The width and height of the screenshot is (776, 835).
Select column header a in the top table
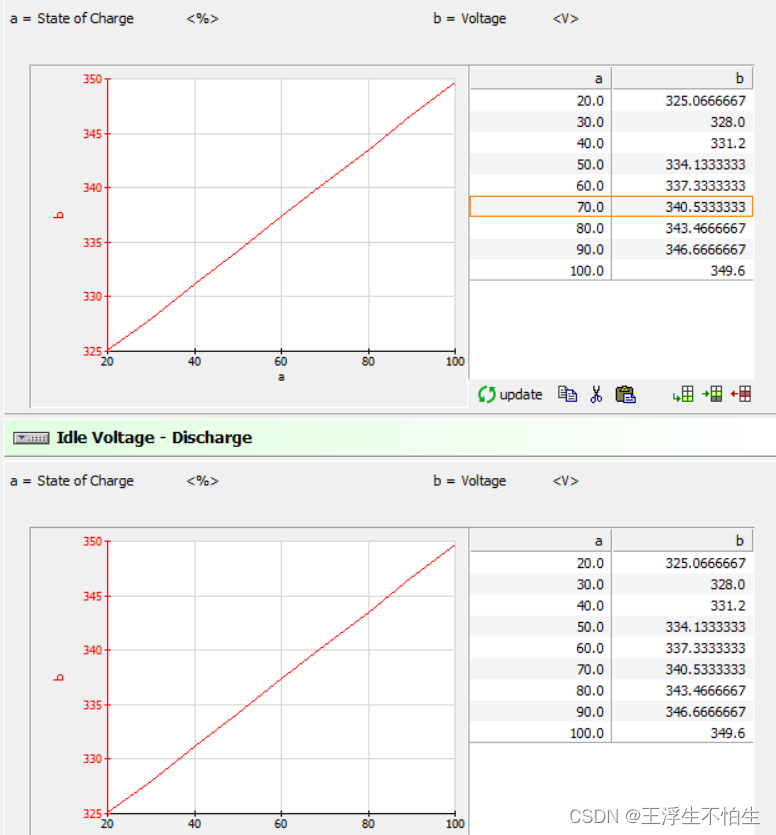(x=541, y=78)
